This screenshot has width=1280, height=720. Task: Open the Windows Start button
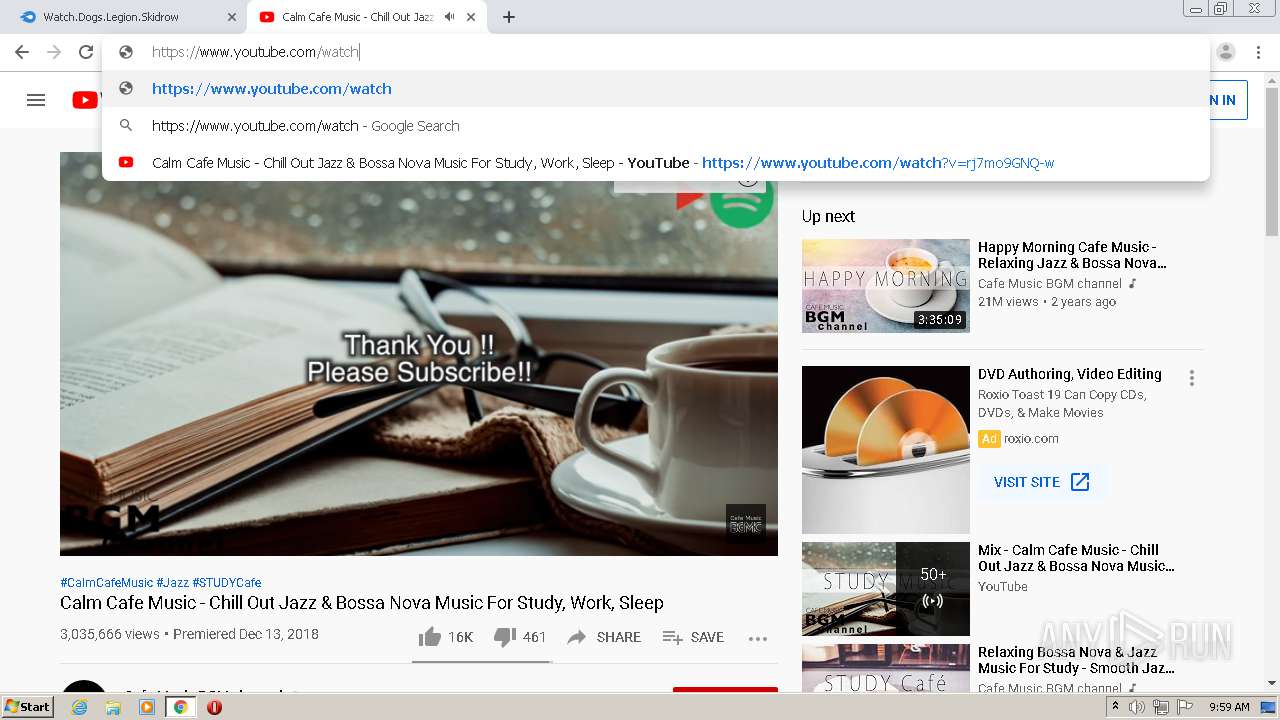pos(27,707)
